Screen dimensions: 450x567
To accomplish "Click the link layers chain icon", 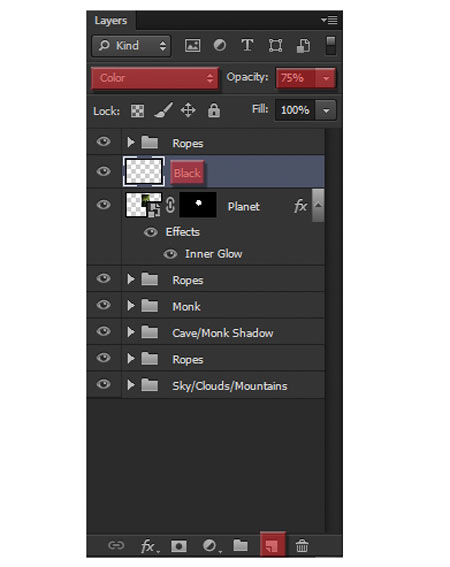I will [116, 545].
